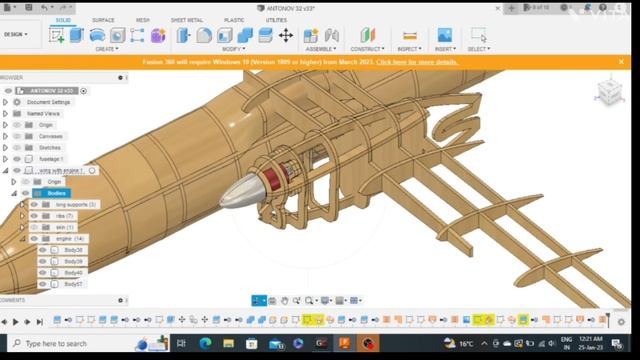Hide the wing supports (3) folder
The width and height of the screenshot is (640, 360).
click(x=34, y=204)
